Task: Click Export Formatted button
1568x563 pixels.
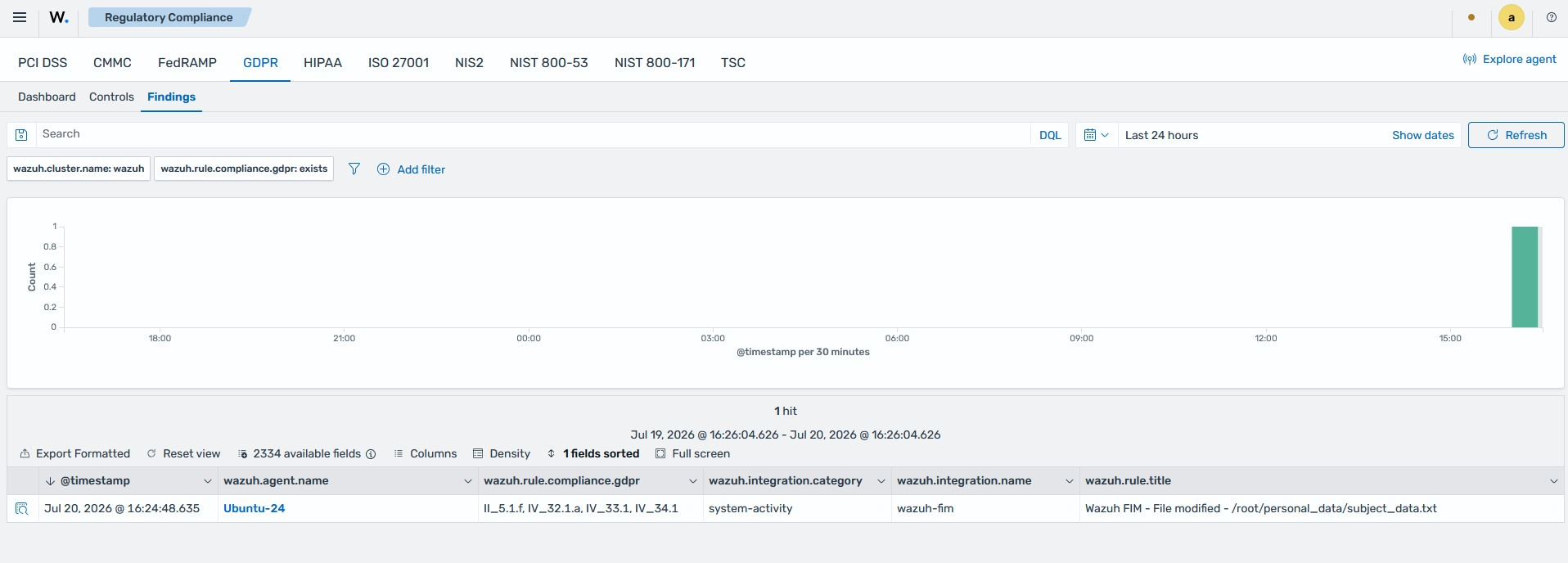Action: point(74,453)
